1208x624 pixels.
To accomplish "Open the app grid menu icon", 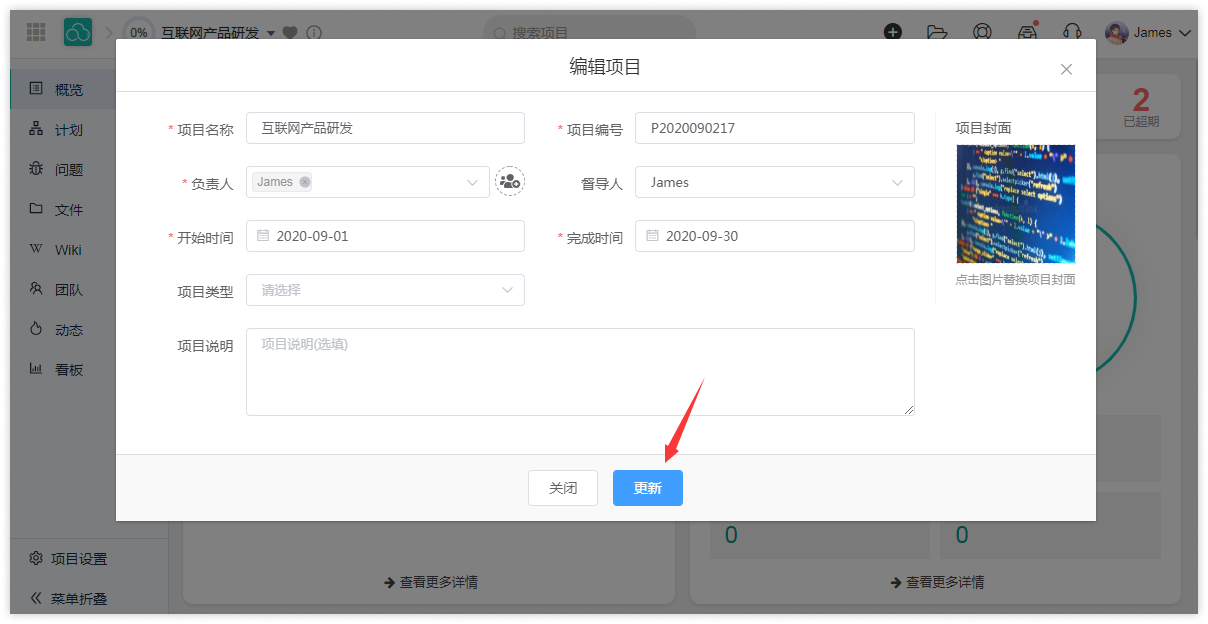I will pyautogui.click(x=36, y=32).
